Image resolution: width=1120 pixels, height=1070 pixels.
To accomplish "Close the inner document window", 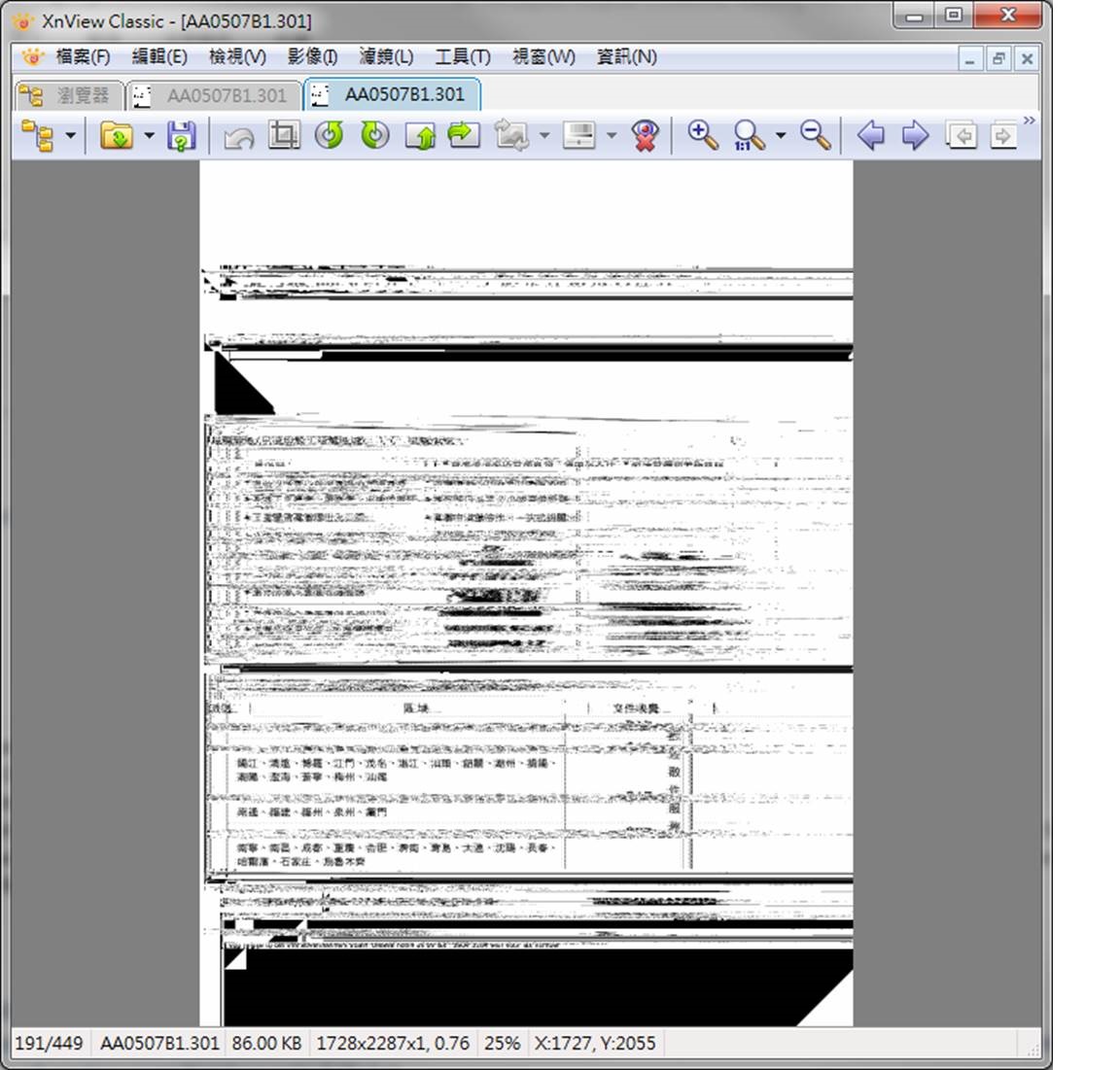I will pos(1027,58).
